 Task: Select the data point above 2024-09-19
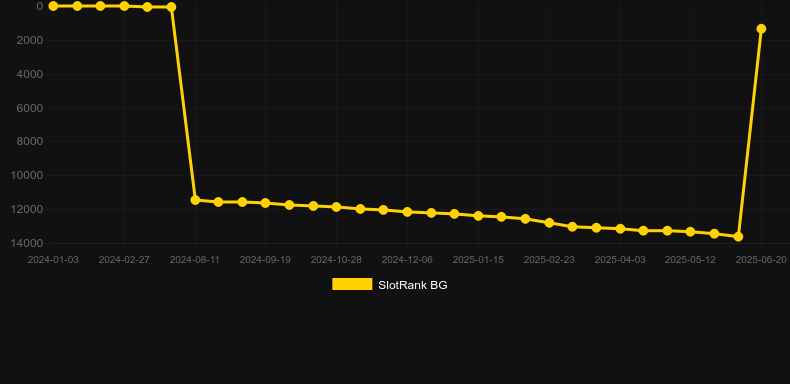[x=266, y=203]
